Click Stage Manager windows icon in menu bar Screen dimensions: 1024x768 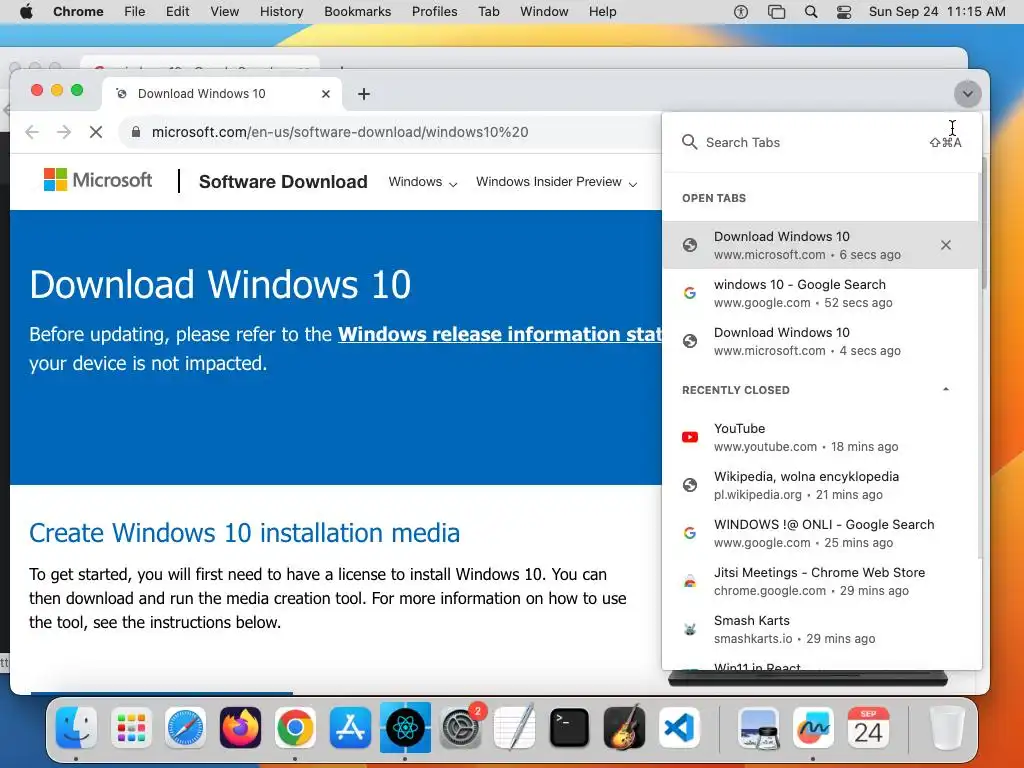point(776,11)
